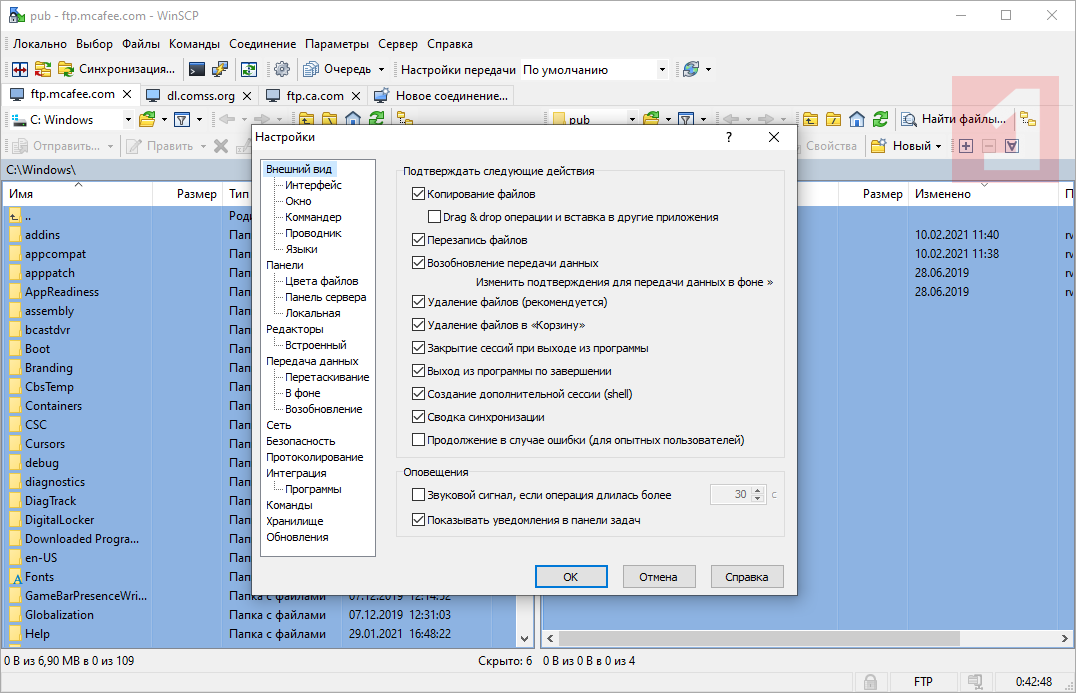Open the Справка menu in menu bar
Screen dimensions: 1076x693
[449, 44]
